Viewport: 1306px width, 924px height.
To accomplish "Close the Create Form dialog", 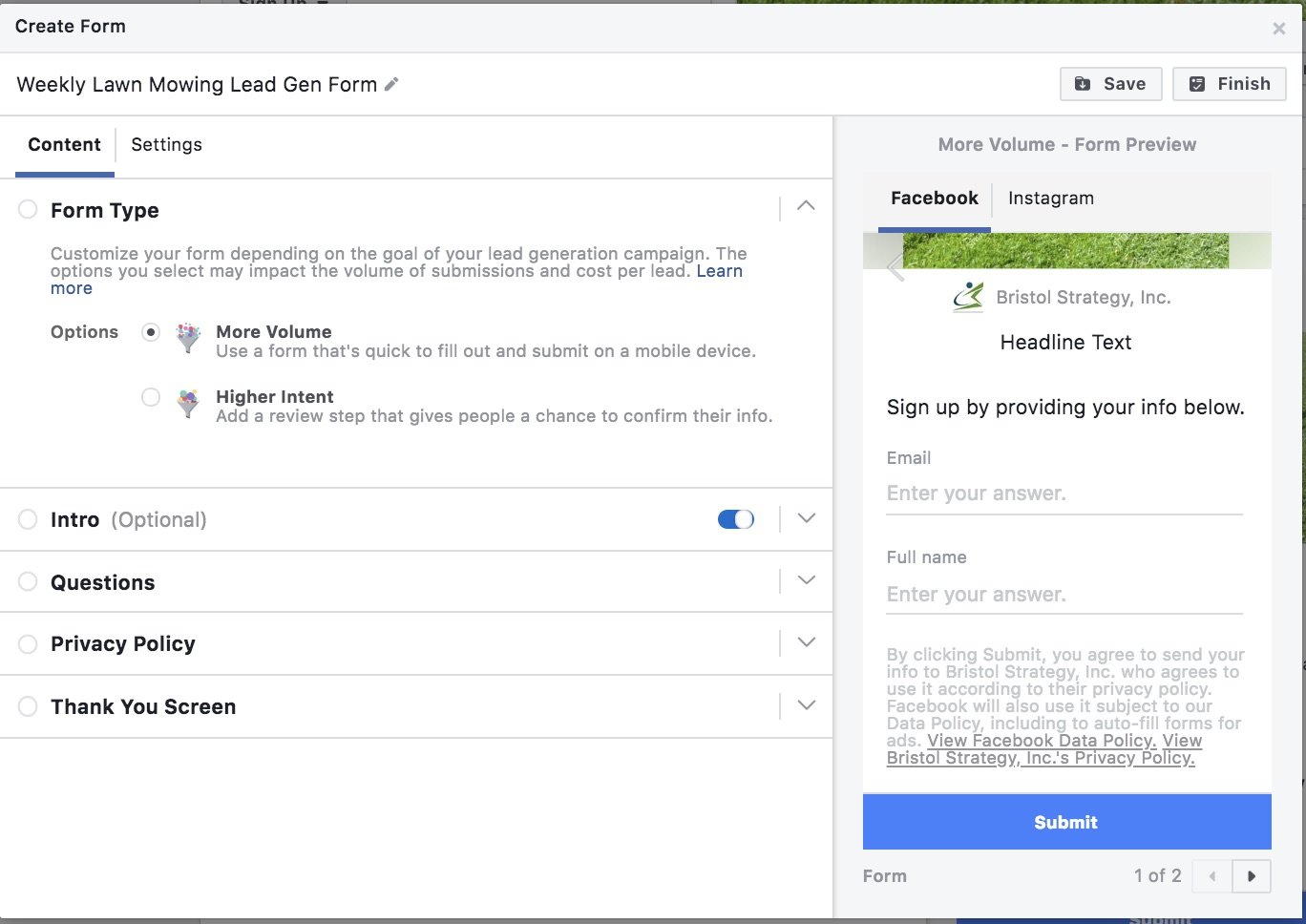I will (x=1278, y=29).
